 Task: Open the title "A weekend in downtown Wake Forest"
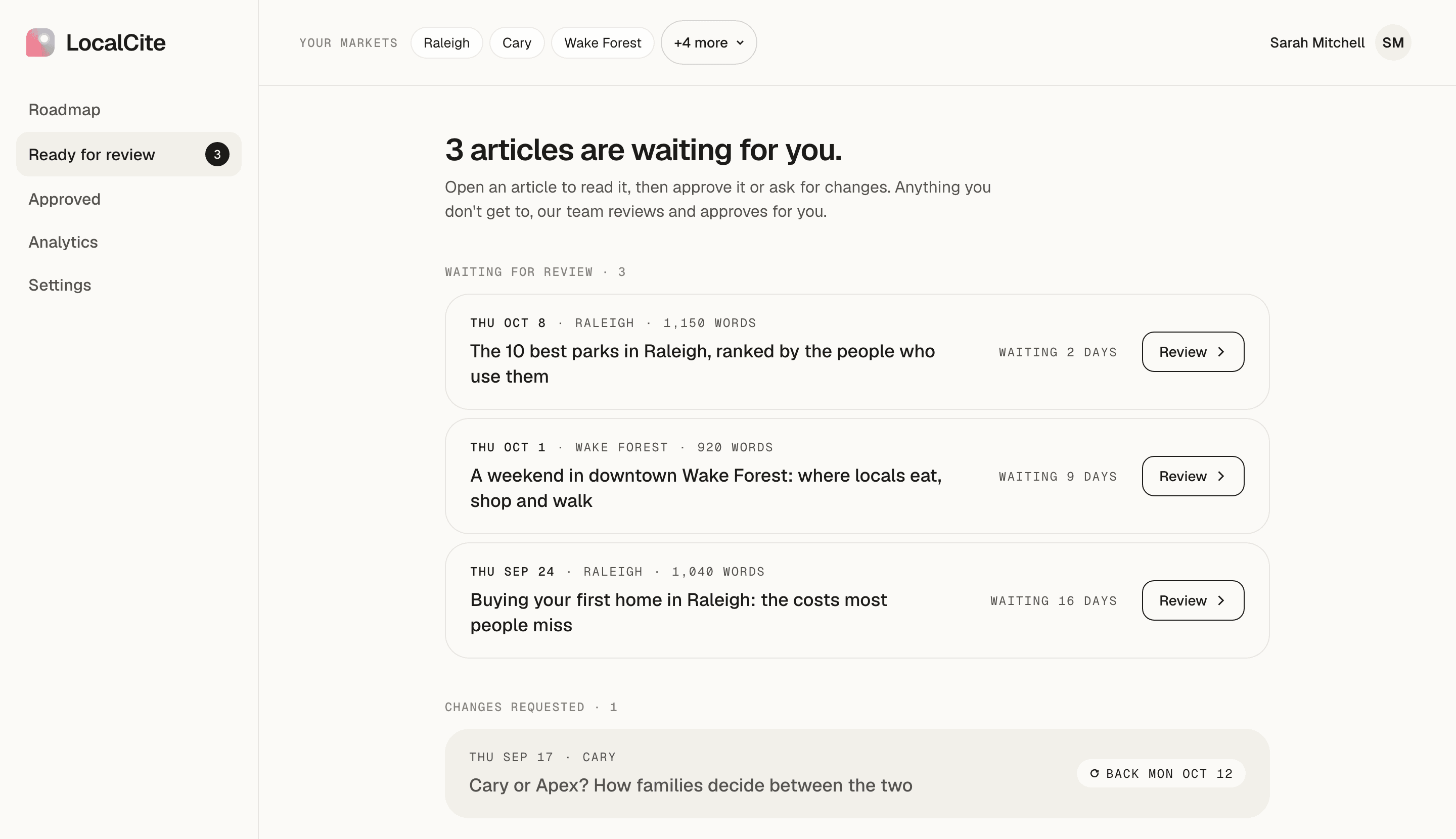pos(706,488)
